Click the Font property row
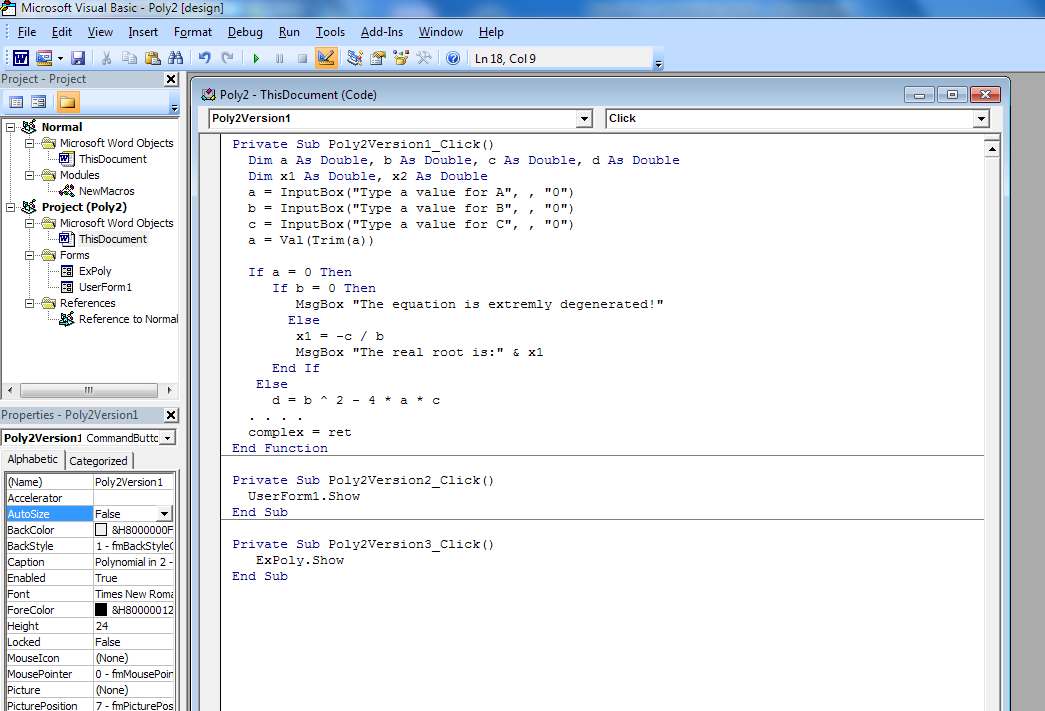 click(x=90, y=594)
